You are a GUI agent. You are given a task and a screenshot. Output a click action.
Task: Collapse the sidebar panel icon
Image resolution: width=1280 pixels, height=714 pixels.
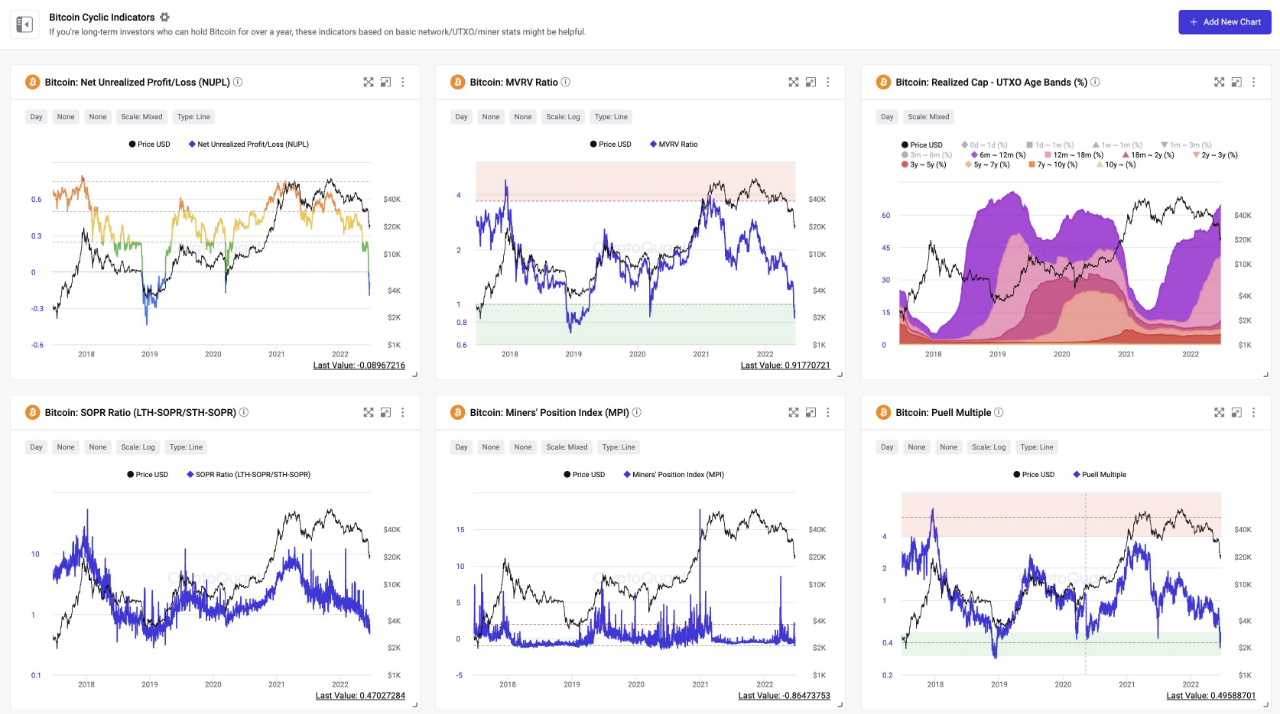click(25, 24)
